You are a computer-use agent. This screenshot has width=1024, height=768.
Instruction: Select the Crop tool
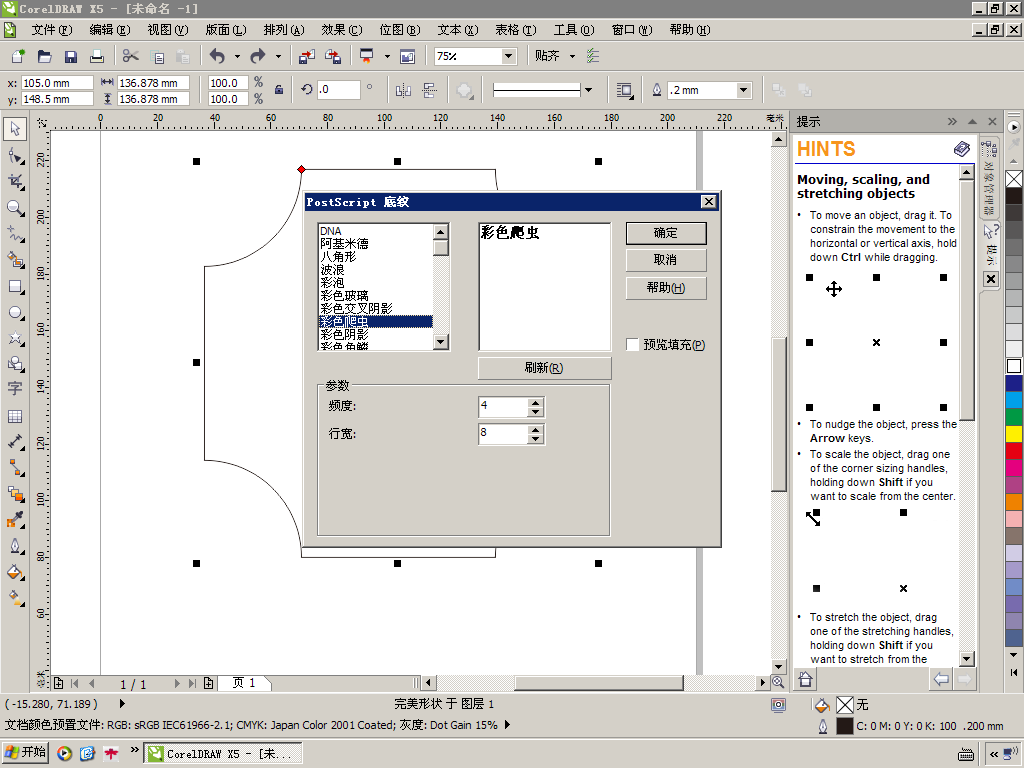[15, 182]
